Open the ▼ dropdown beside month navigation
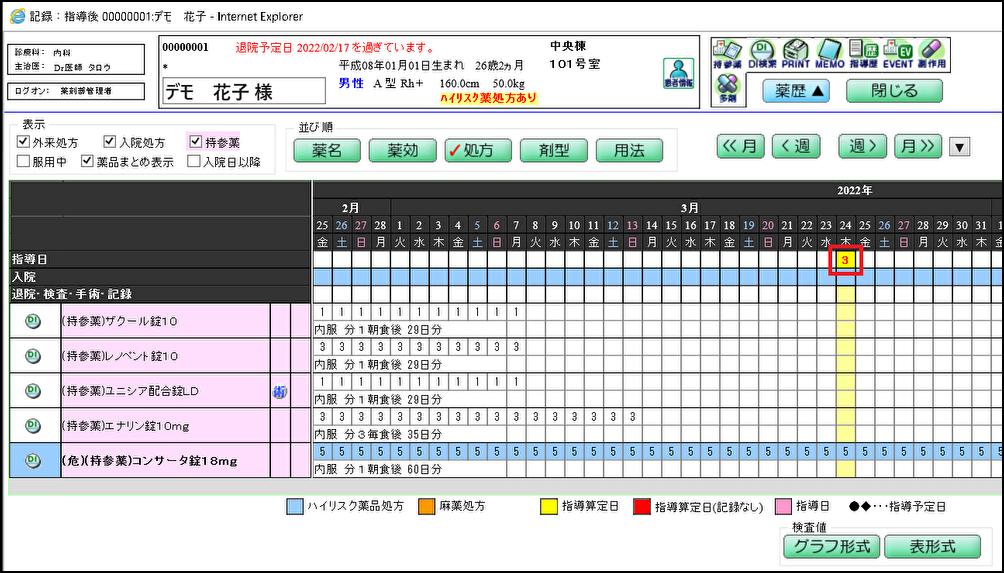The image size is (1004, 573). [x=959, y=147]
